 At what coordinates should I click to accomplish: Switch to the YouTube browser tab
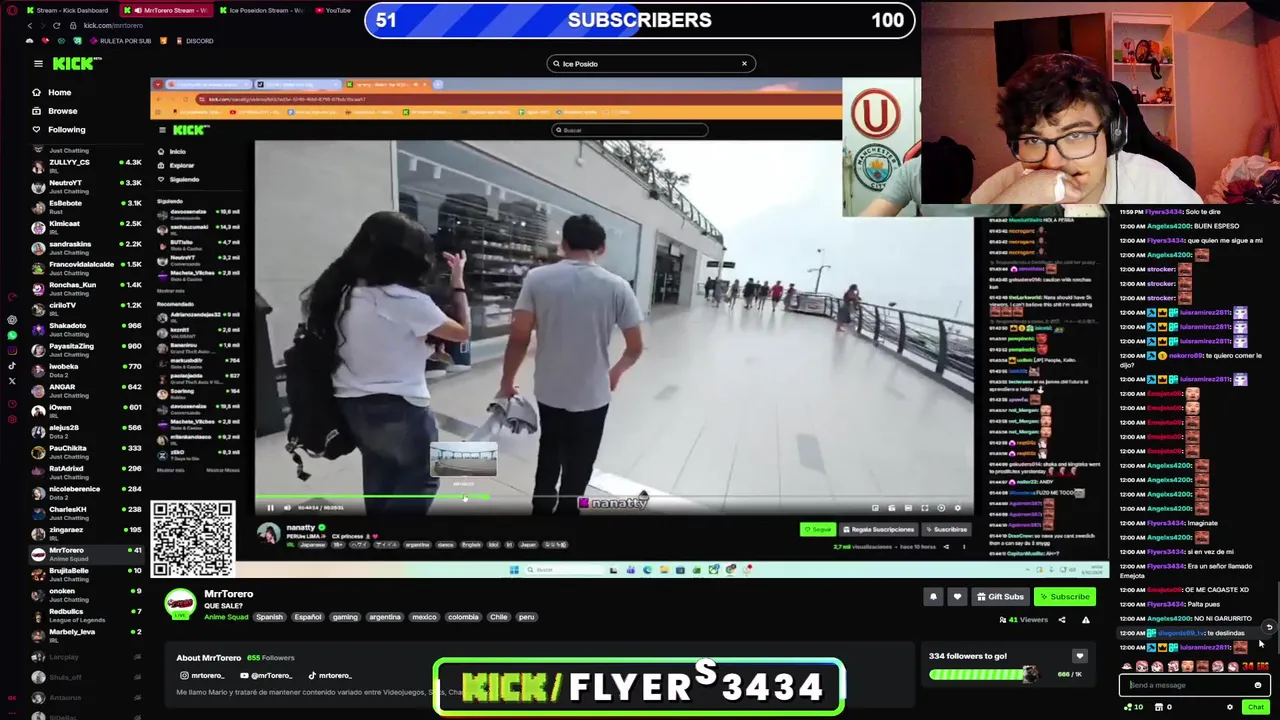pyautogui.click(x=333, y=10)
